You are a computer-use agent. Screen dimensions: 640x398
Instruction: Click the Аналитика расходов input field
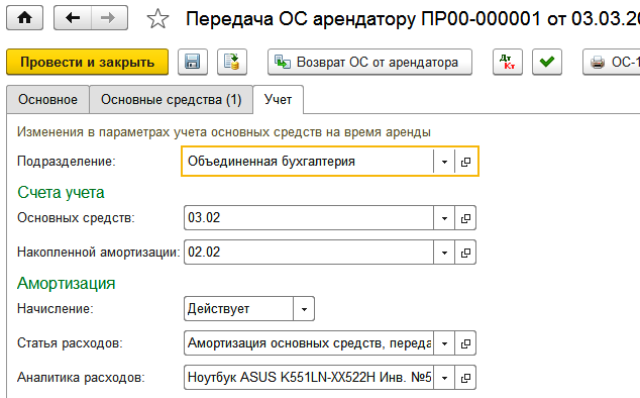309,378
